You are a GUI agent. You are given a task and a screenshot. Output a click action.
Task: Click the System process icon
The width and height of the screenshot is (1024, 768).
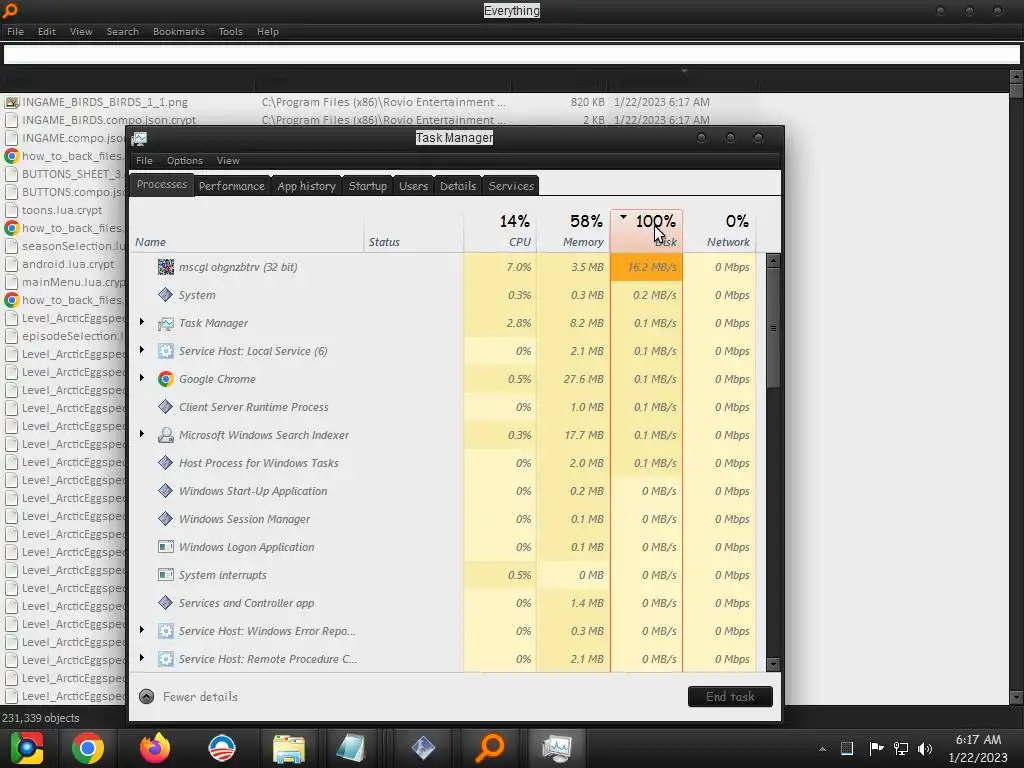[166, 295]
